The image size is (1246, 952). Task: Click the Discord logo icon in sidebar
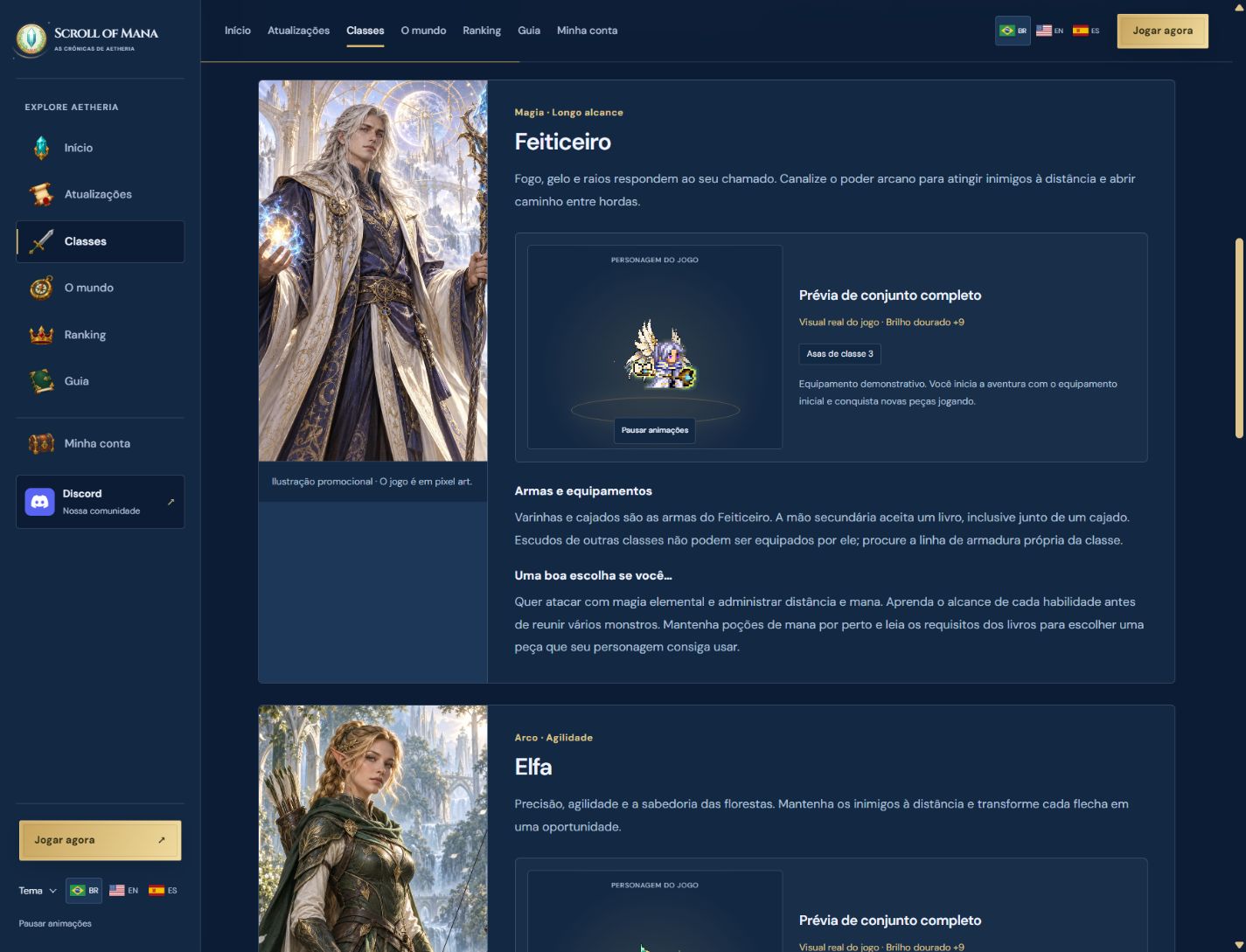point(39,502)
